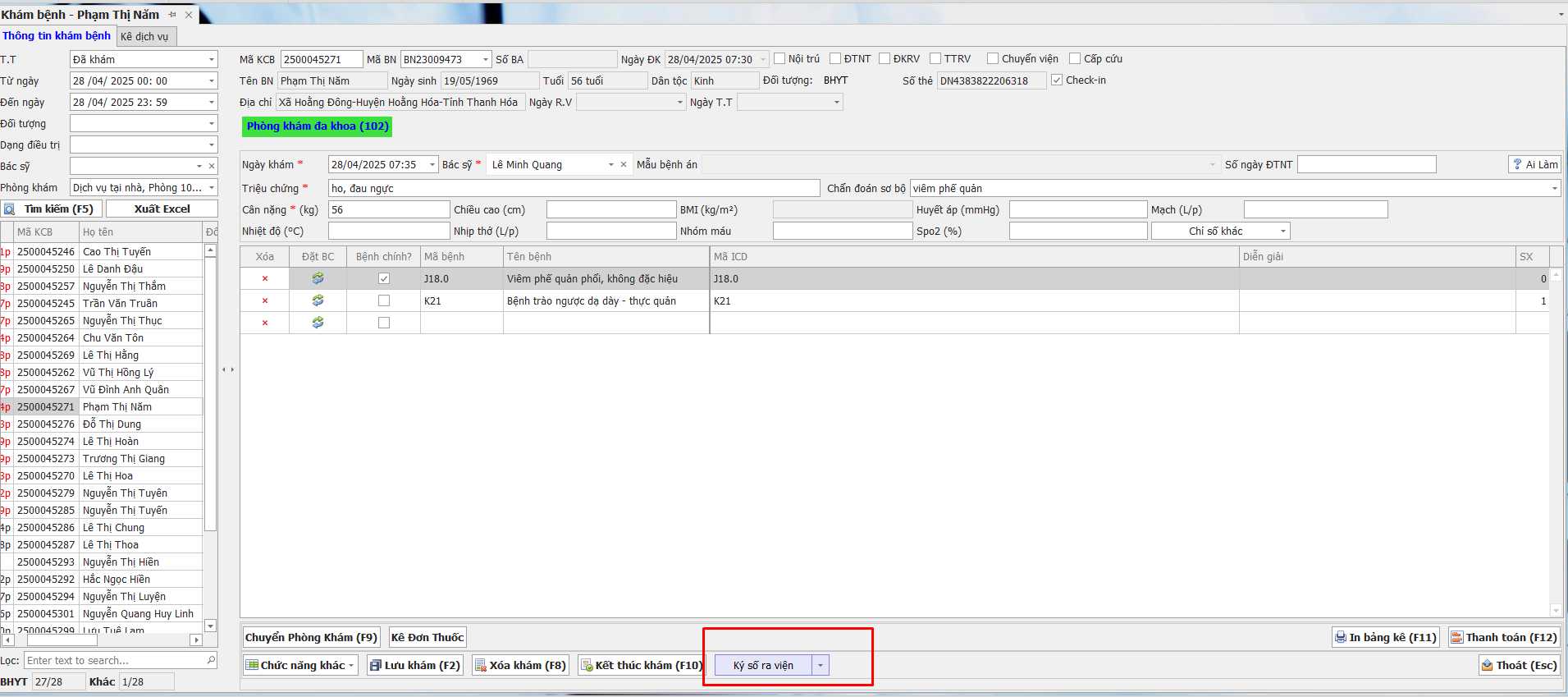Toggle the Check-in checkbox
The width and height of the screenshot is (1568, 697).
pyautogui.click(x=1057, y=80)
